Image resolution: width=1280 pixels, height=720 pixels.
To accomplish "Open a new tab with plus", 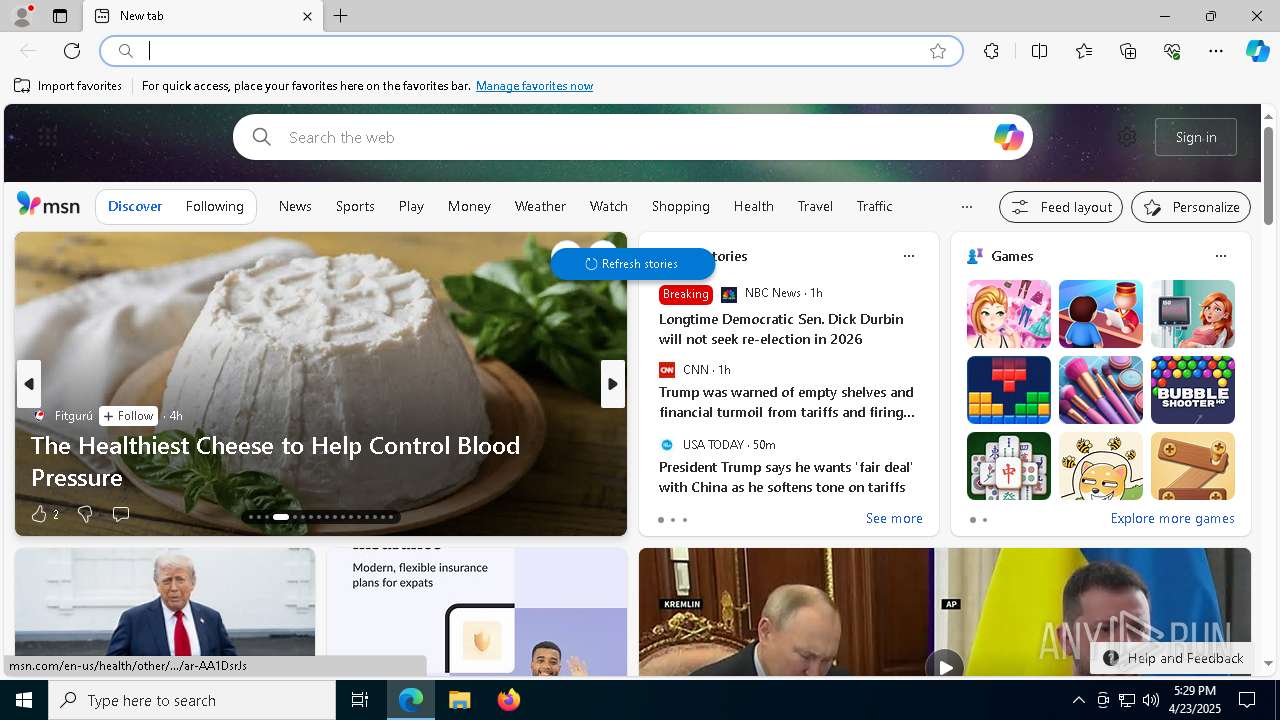I will [341, 16].
